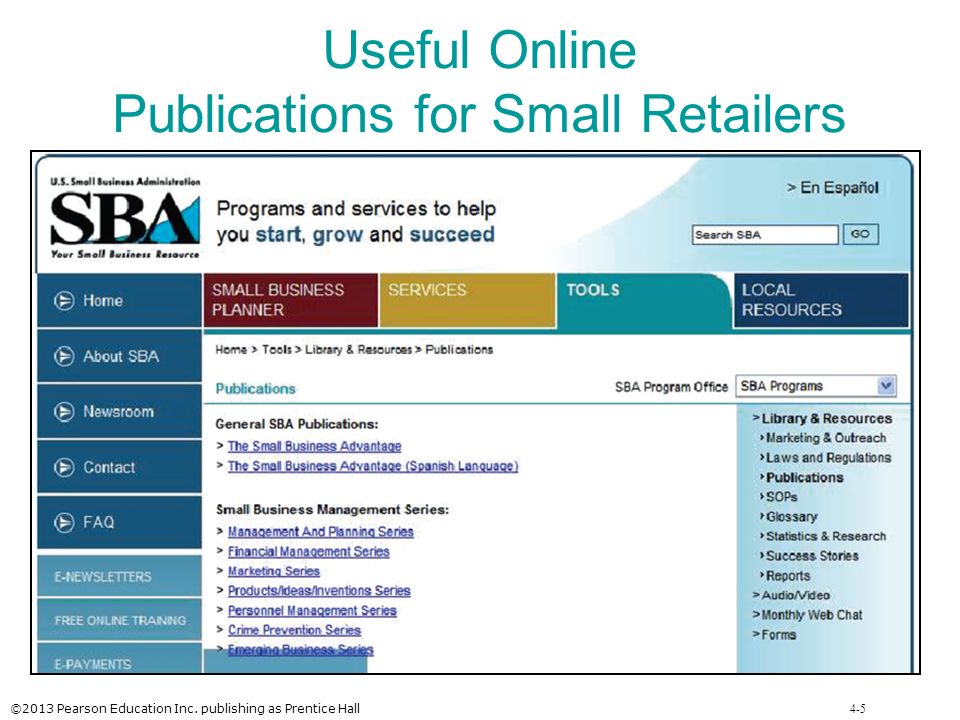This screenshot has width=960, height=720.
Task: Open Laws and Regulations in the right menu
Action: tap(828, 458)
